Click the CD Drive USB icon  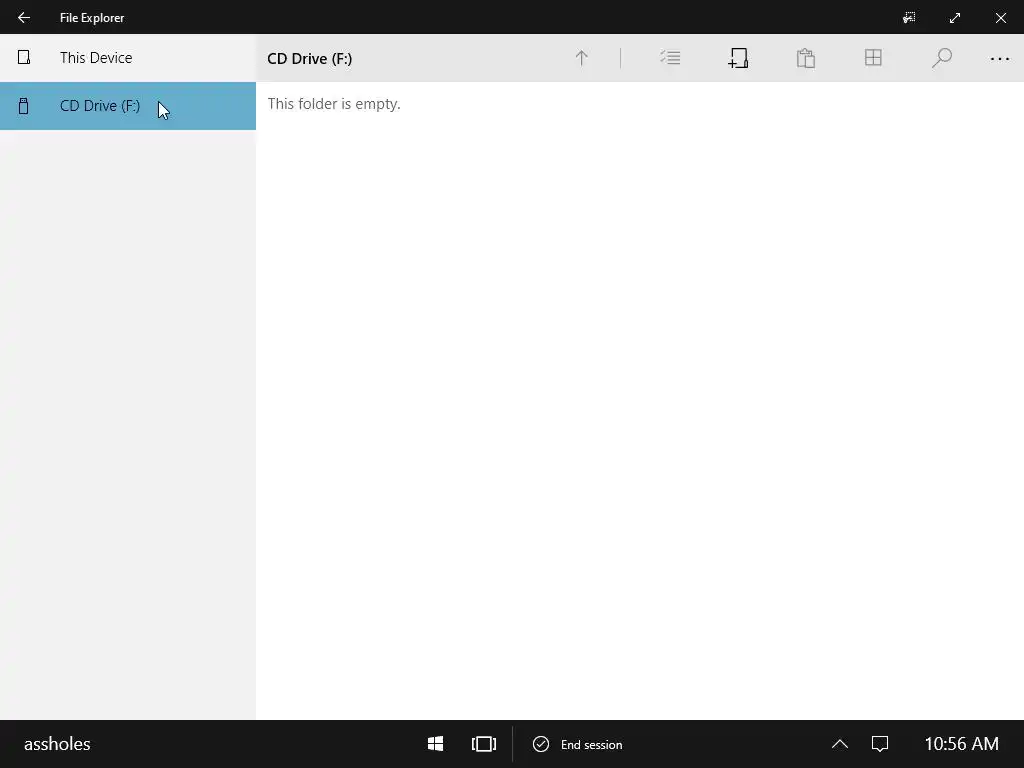(24, 106)
